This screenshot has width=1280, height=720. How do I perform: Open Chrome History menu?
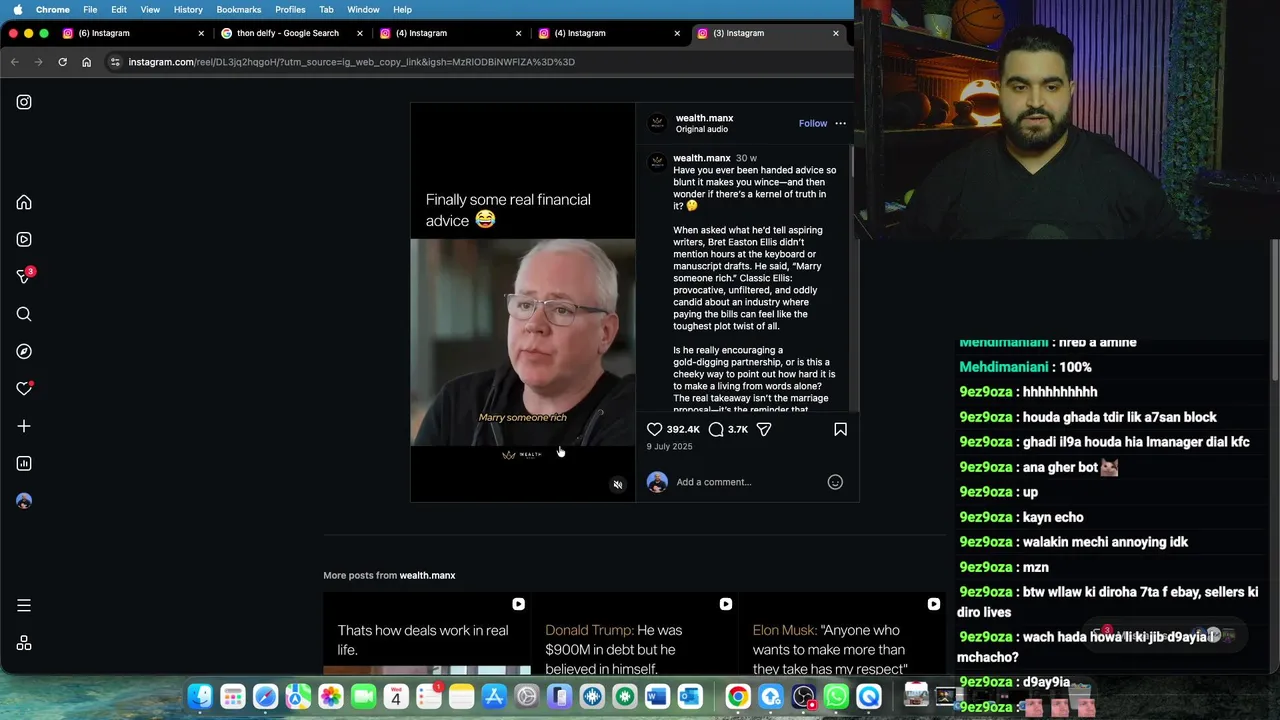(x=188, y=9)
